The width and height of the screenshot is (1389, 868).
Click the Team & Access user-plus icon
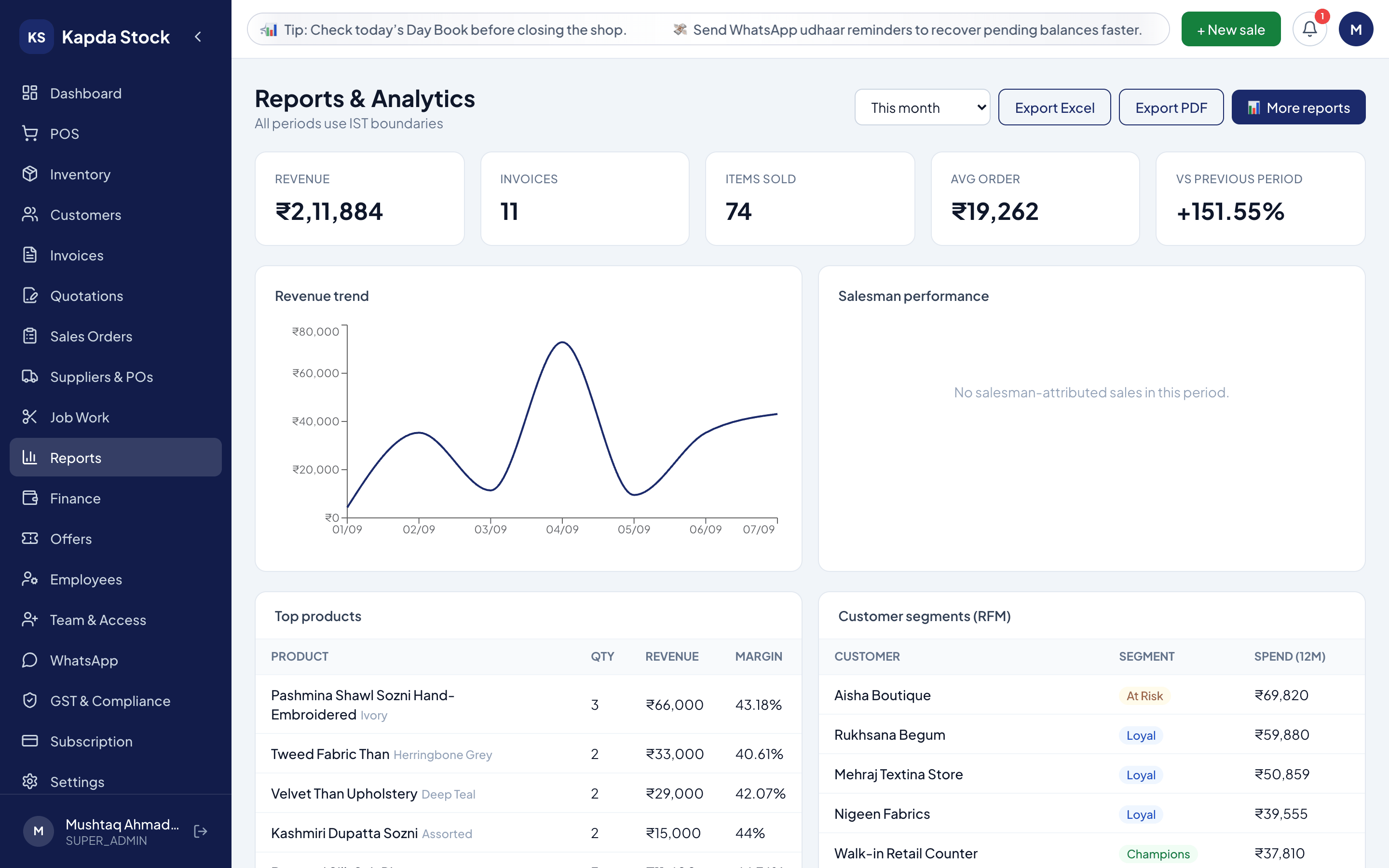point(30,620)
